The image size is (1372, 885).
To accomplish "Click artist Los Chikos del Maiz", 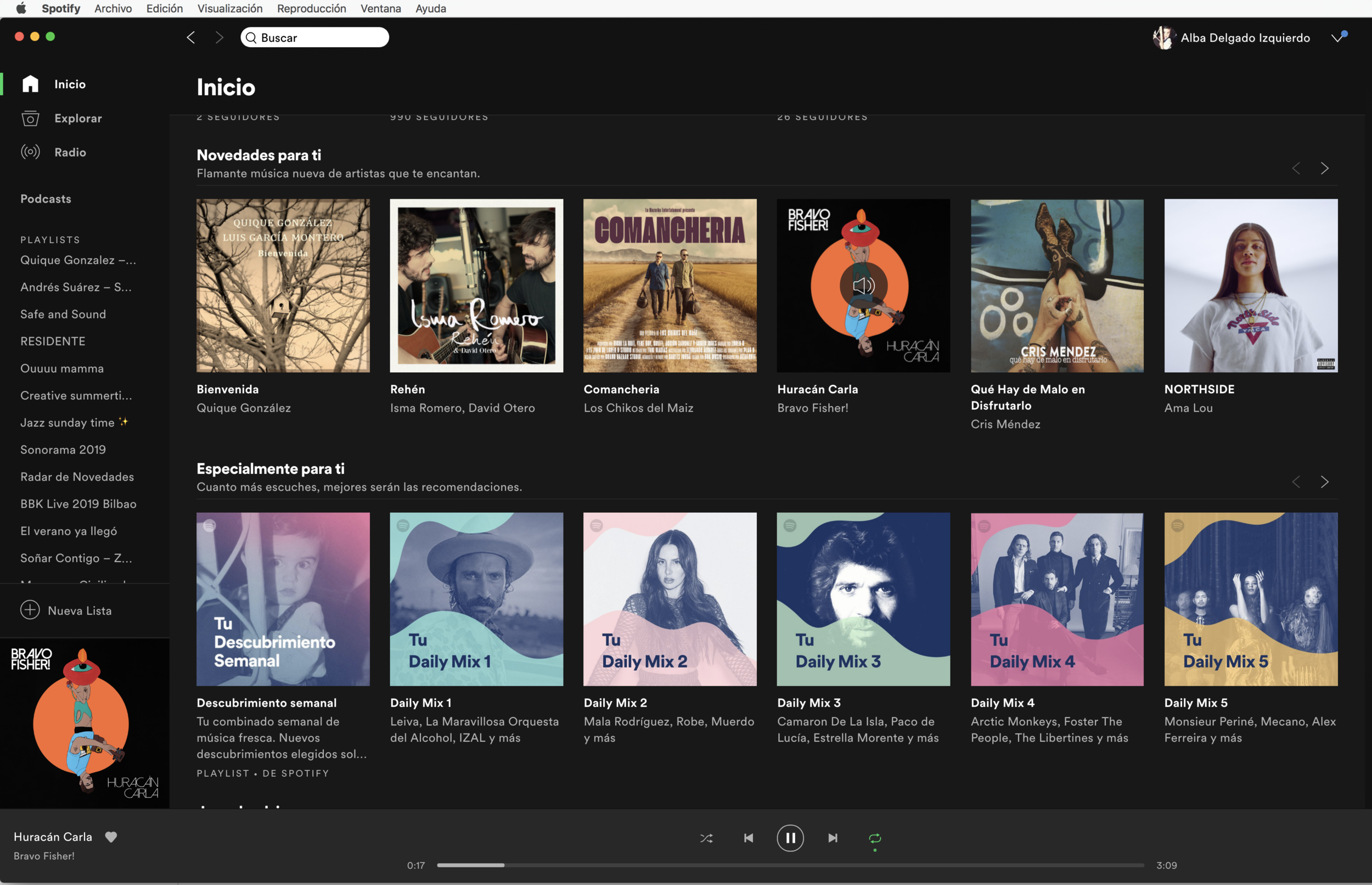I will pyautogui.click(x=639, y=407).
